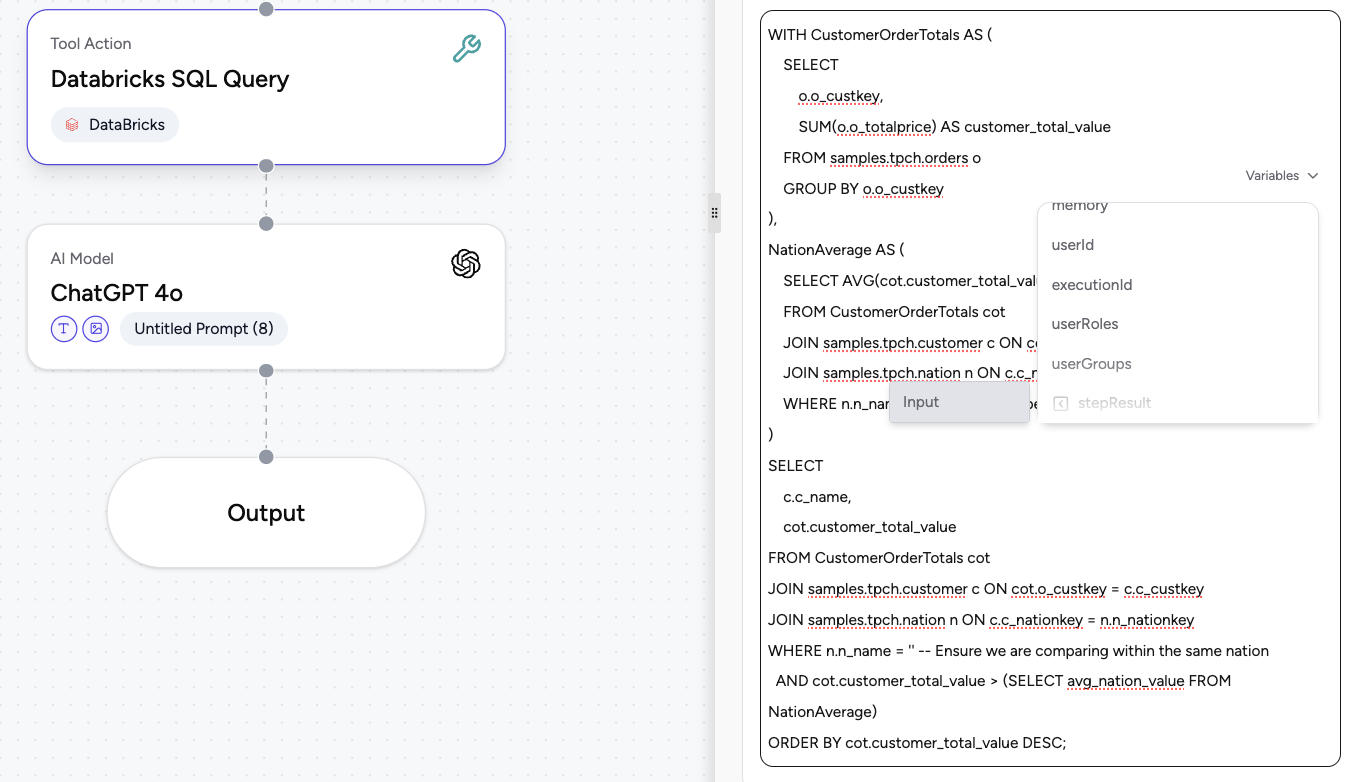The image size is (1355, 782).
Task: Pick the memory variable entry
Action: (1178, 207)
